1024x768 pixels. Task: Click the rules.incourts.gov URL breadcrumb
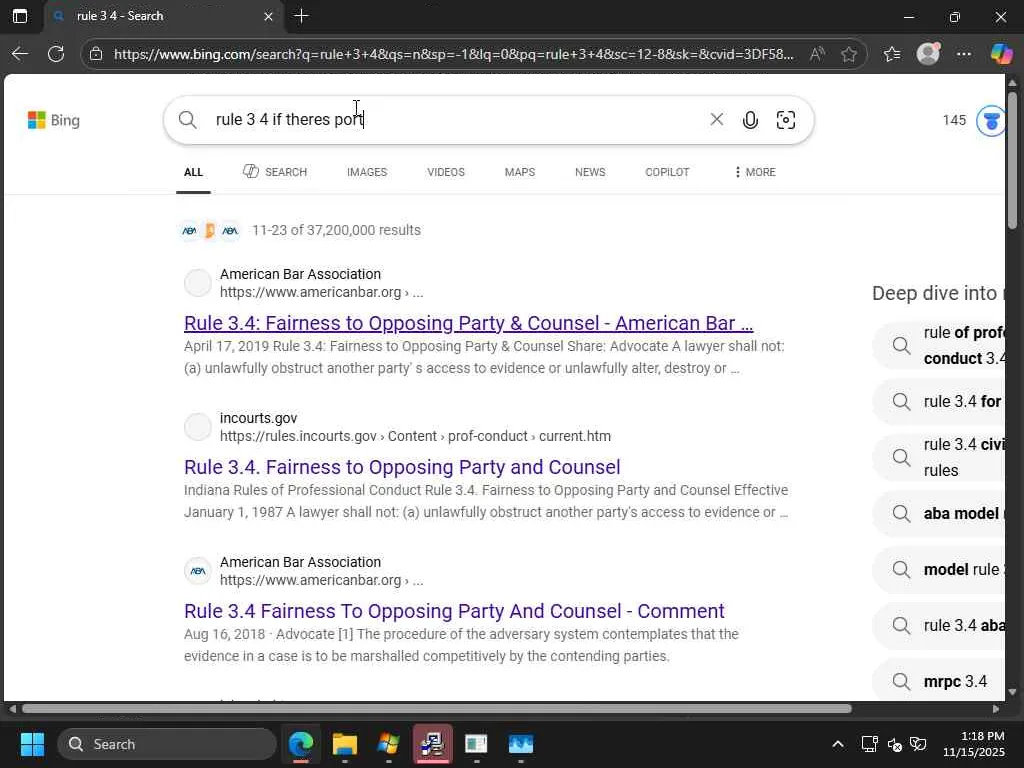click(x=415, y=436)
